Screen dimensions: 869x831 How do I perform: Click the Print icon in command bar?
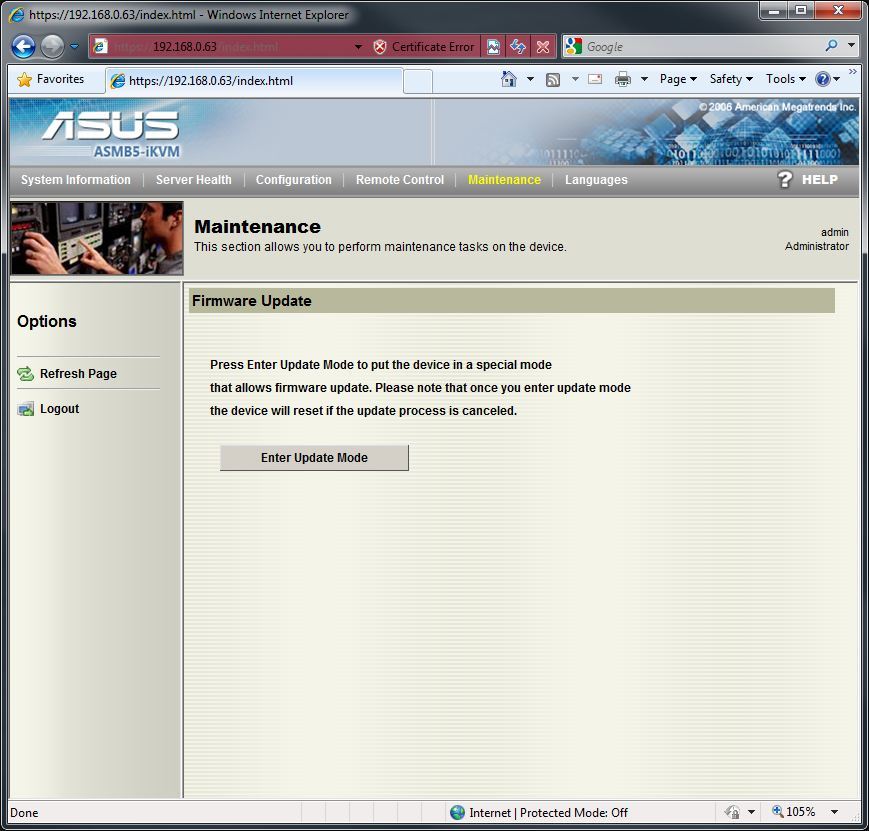tap(623, 79)
